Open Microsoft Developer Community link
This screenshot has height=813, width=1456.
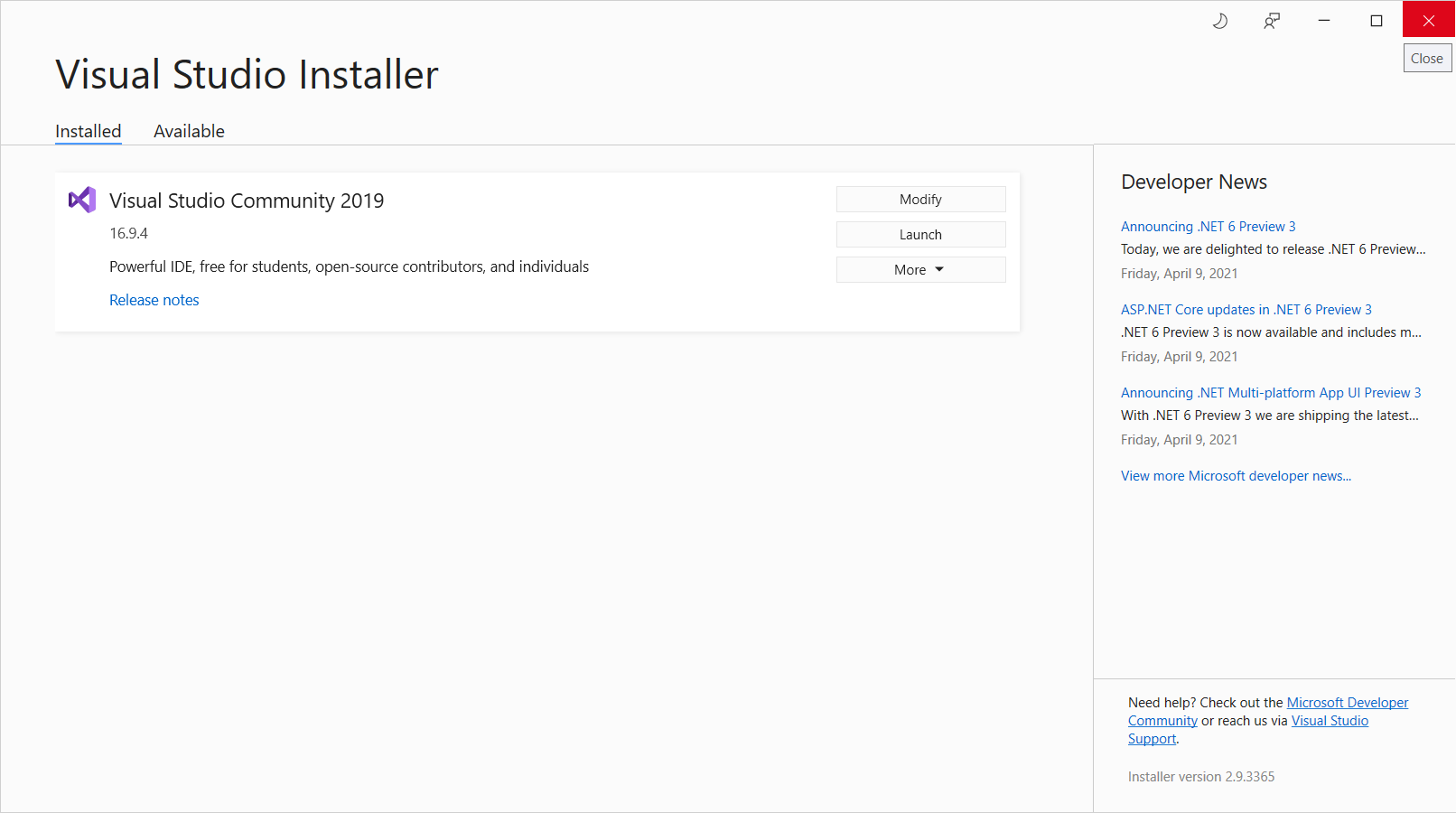pos(1347,703)
